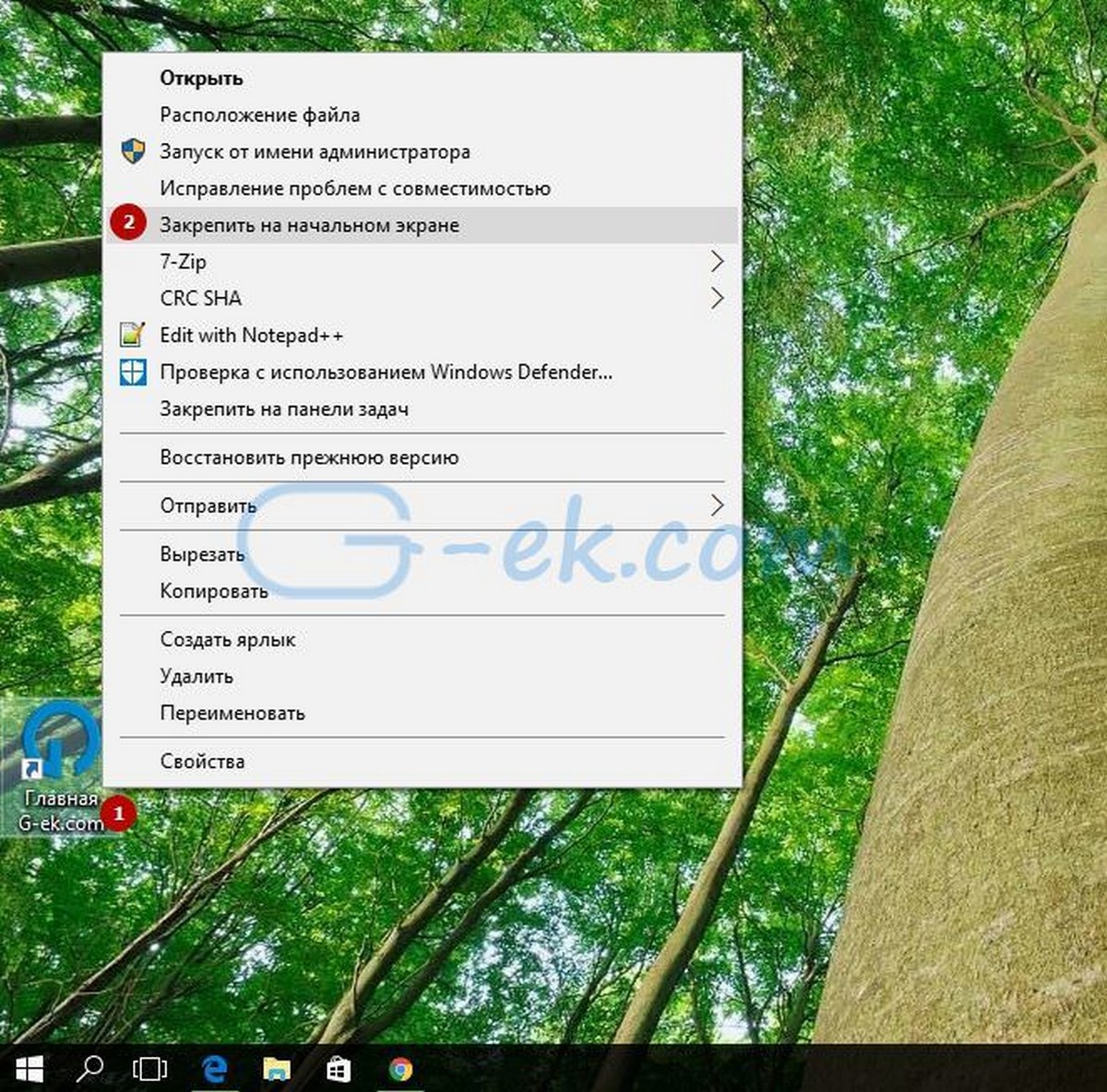This screenshot has height=1092, width=1107.
Task: Open Свойства from context menu
Action: [x=202, y=762]
